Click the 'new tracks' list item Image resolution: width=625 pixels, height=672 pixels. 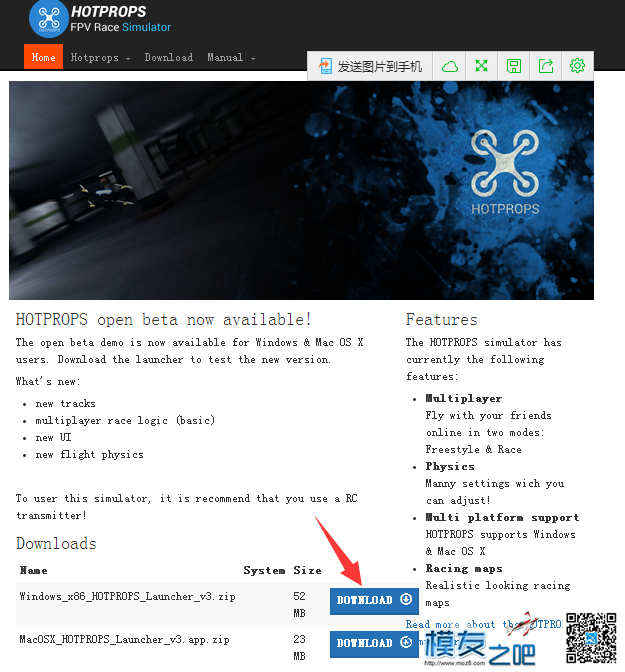coord(66,404)
